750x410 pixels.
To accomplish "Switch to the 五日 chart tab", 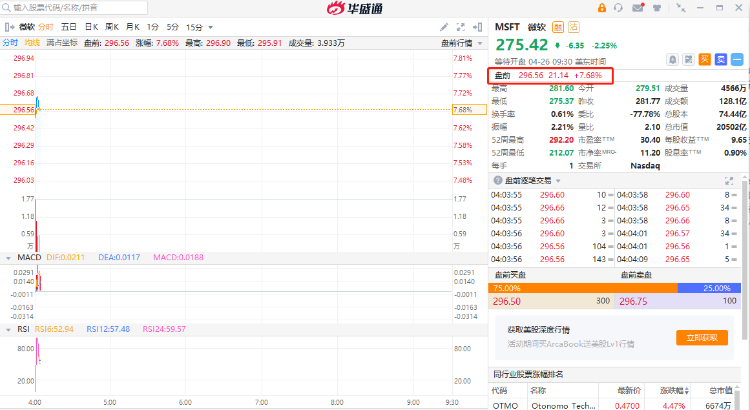I will 69,27.
